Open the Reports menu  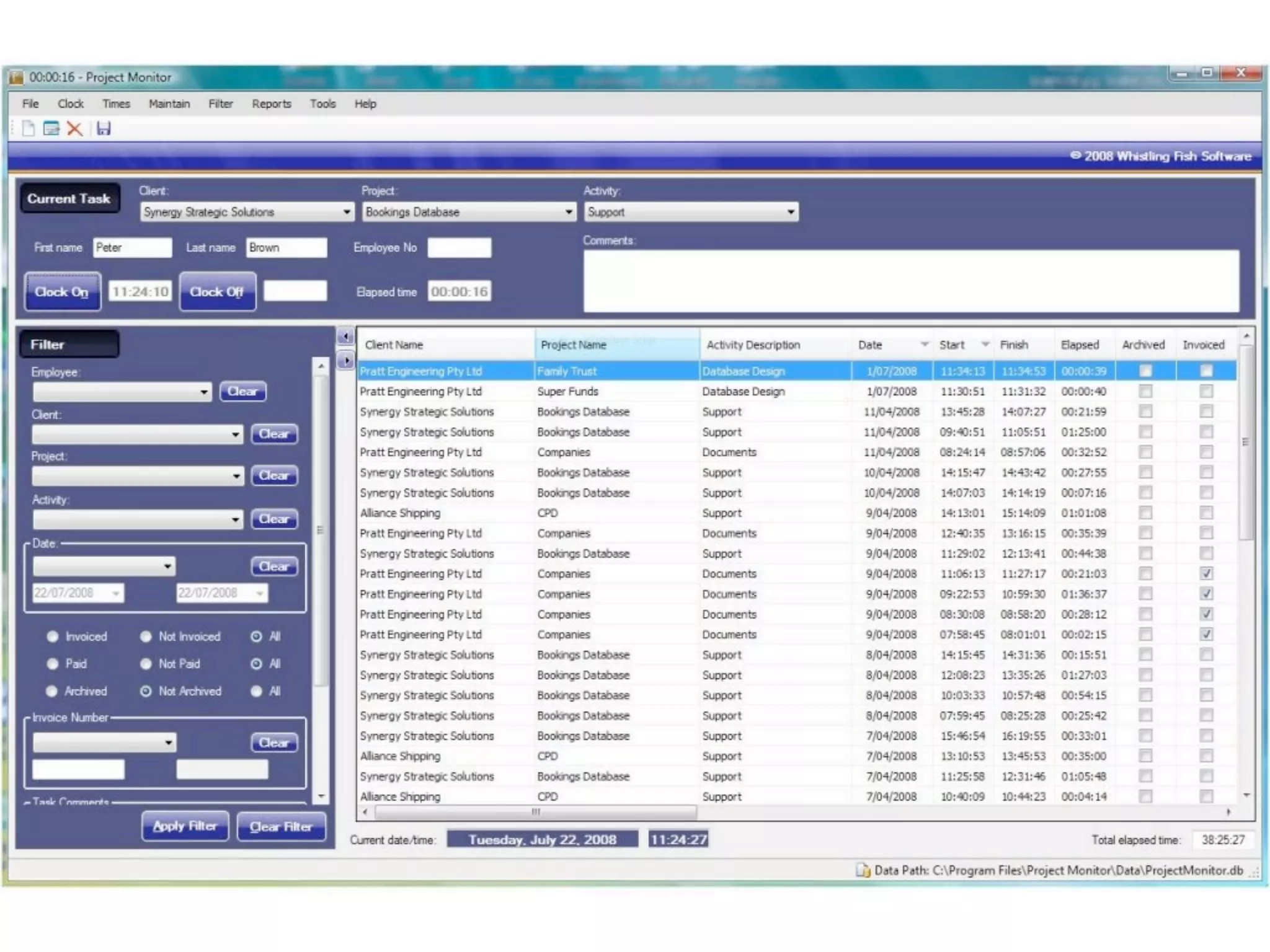(x=271, y=104)
